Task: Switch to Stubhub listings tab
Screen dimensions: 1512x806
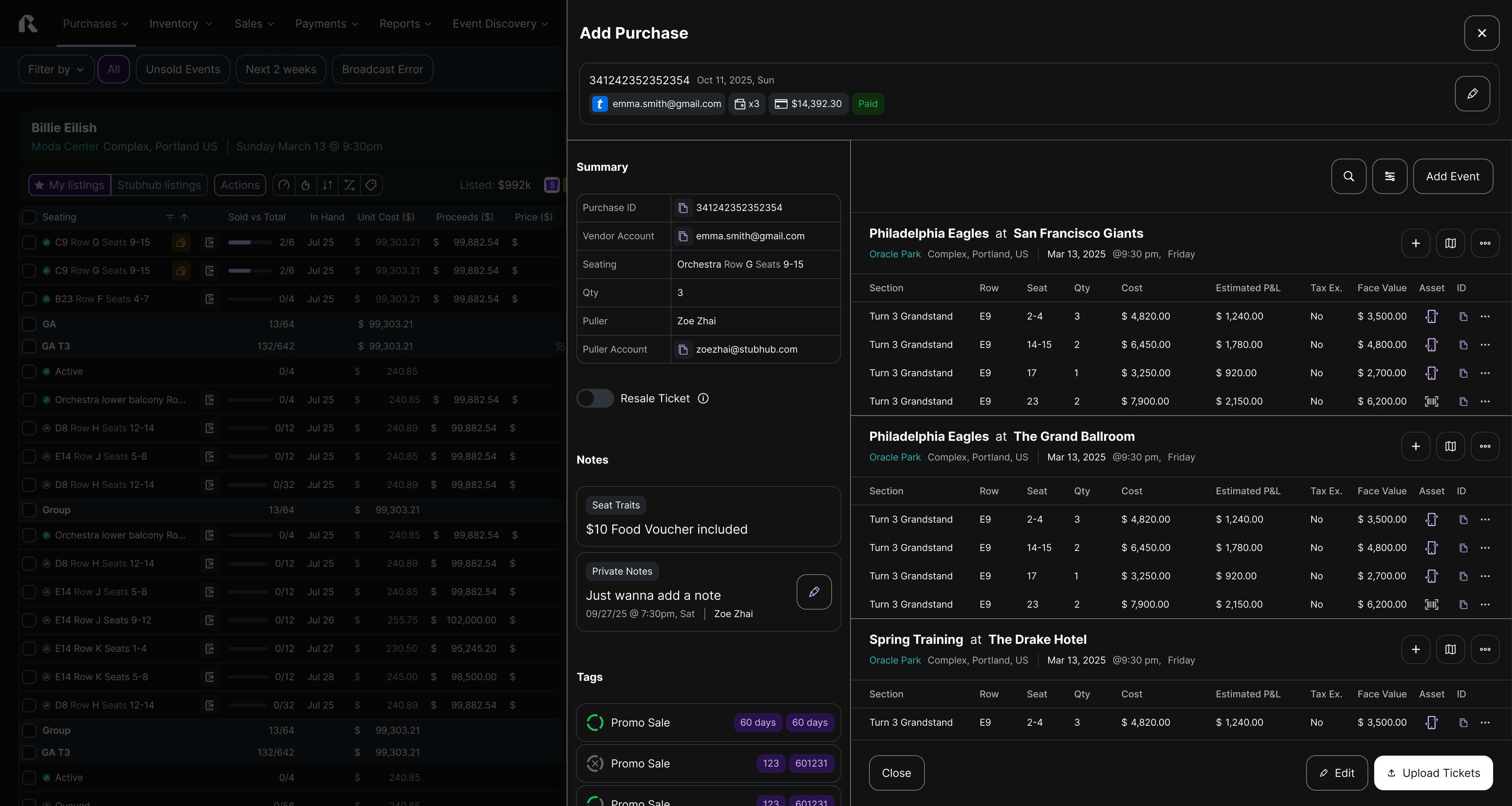Action: click(x=159, y=185)
